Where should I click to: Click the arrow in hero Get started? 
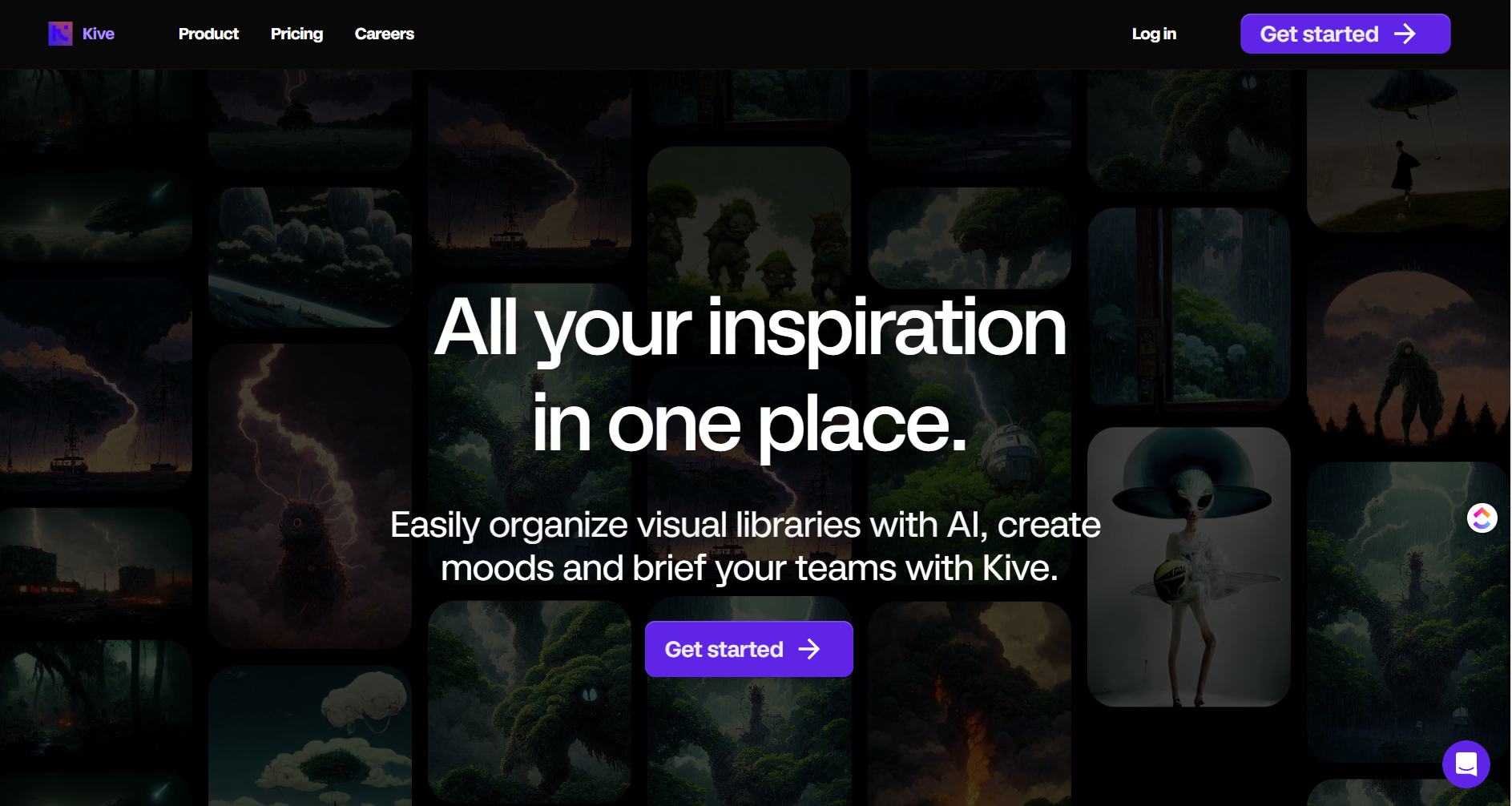tap(809, 649)
